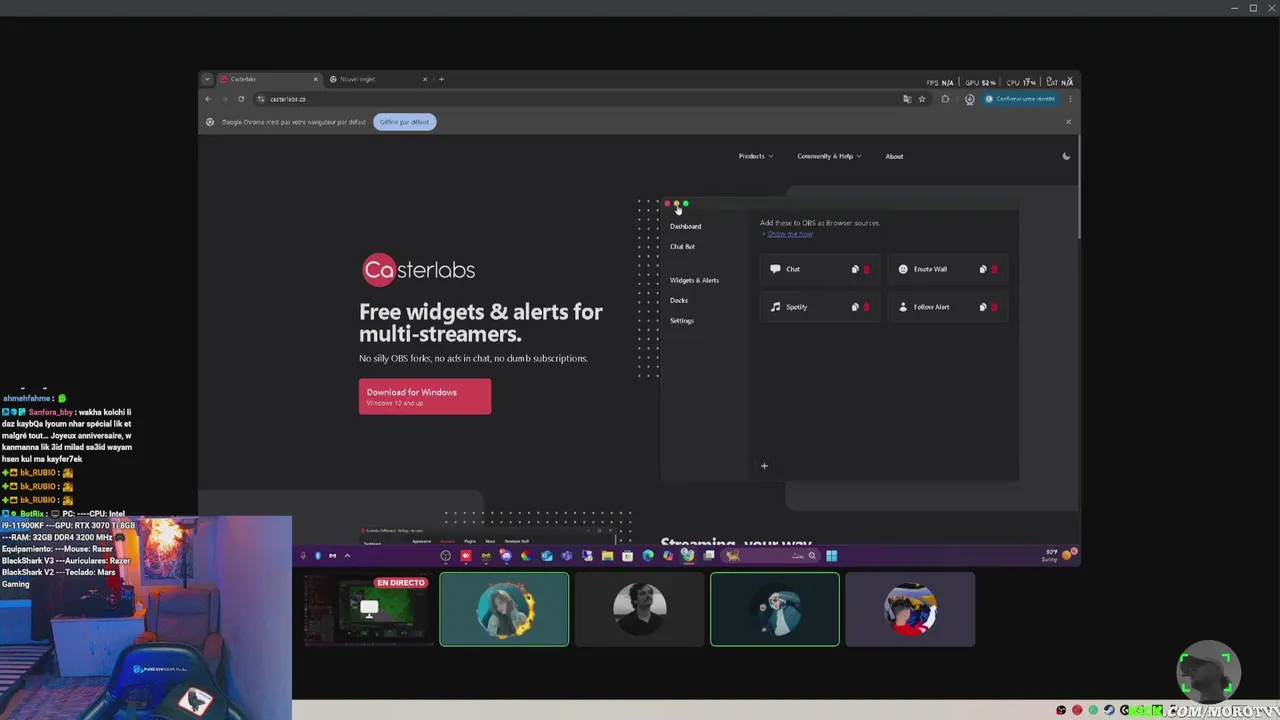Reload the Casterlabs page
Viewport: 1280px width, 720px height.
[x=241, y=99]
